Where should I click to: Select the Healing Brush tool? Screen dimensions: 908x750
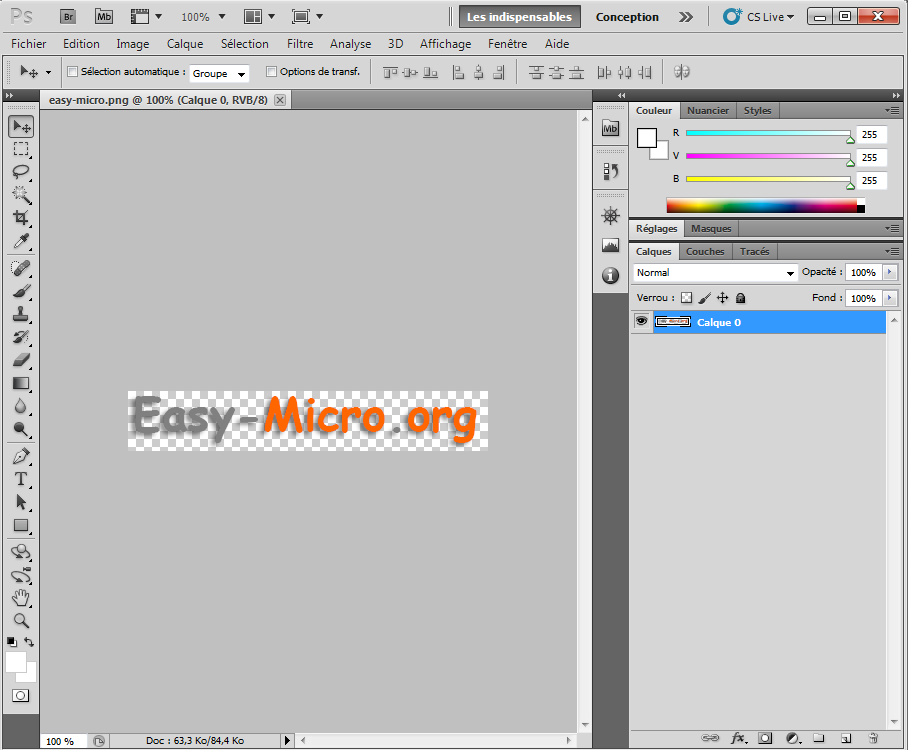pyautogui.click(x=21, y=268)
